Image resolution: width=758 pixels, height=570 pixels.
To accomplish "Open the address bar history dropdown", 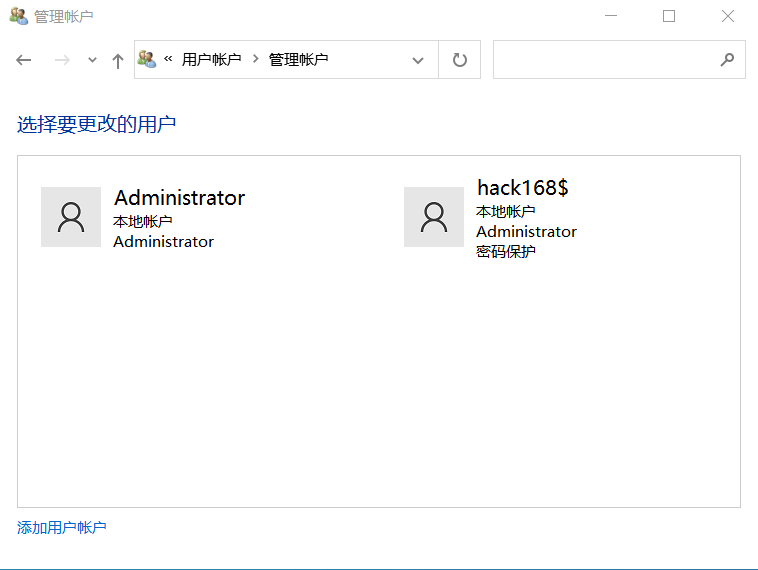I will point(418,60).
